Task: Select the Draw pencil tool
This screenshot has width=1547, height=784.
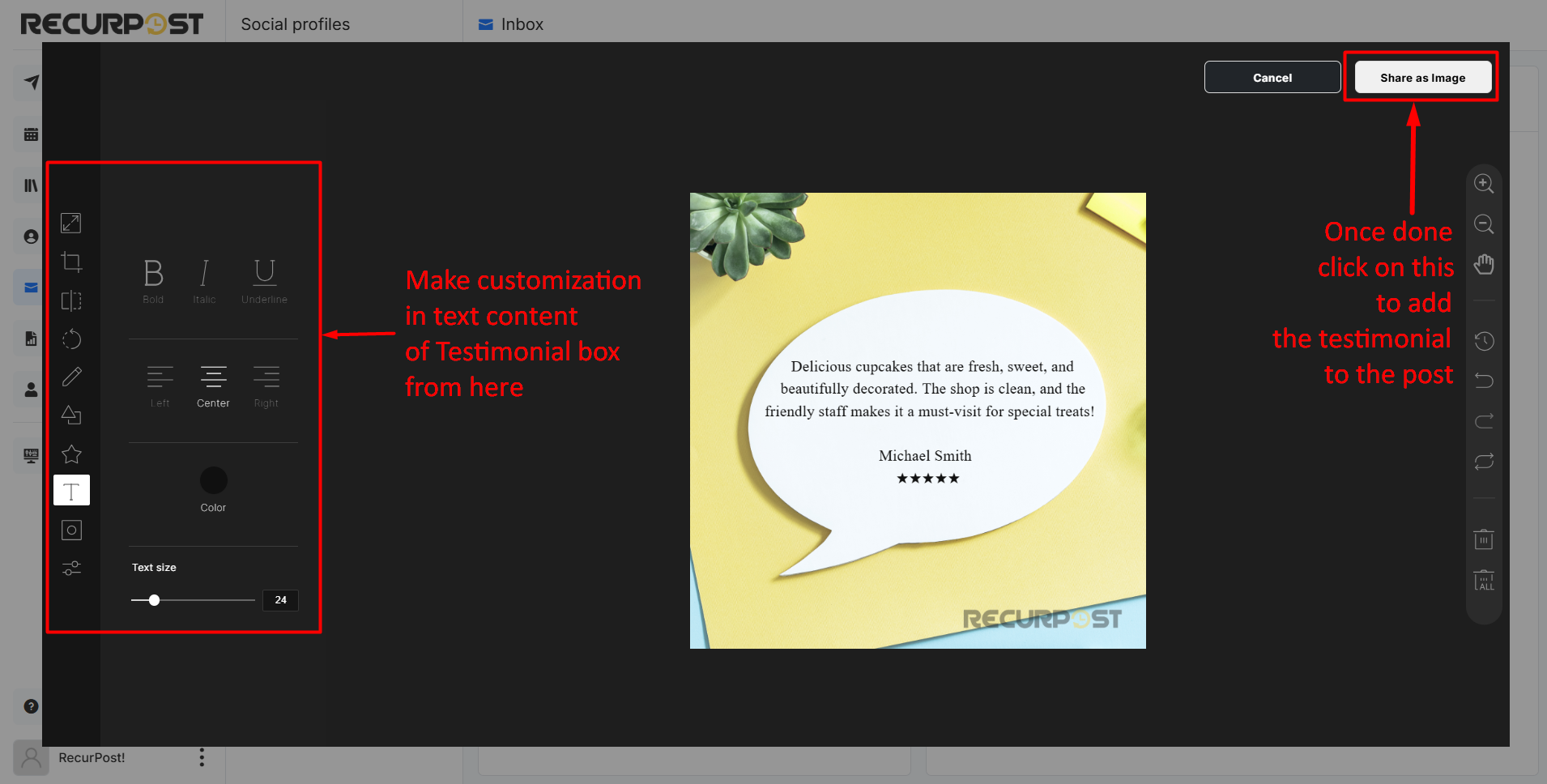Action: tap(71, 377)
